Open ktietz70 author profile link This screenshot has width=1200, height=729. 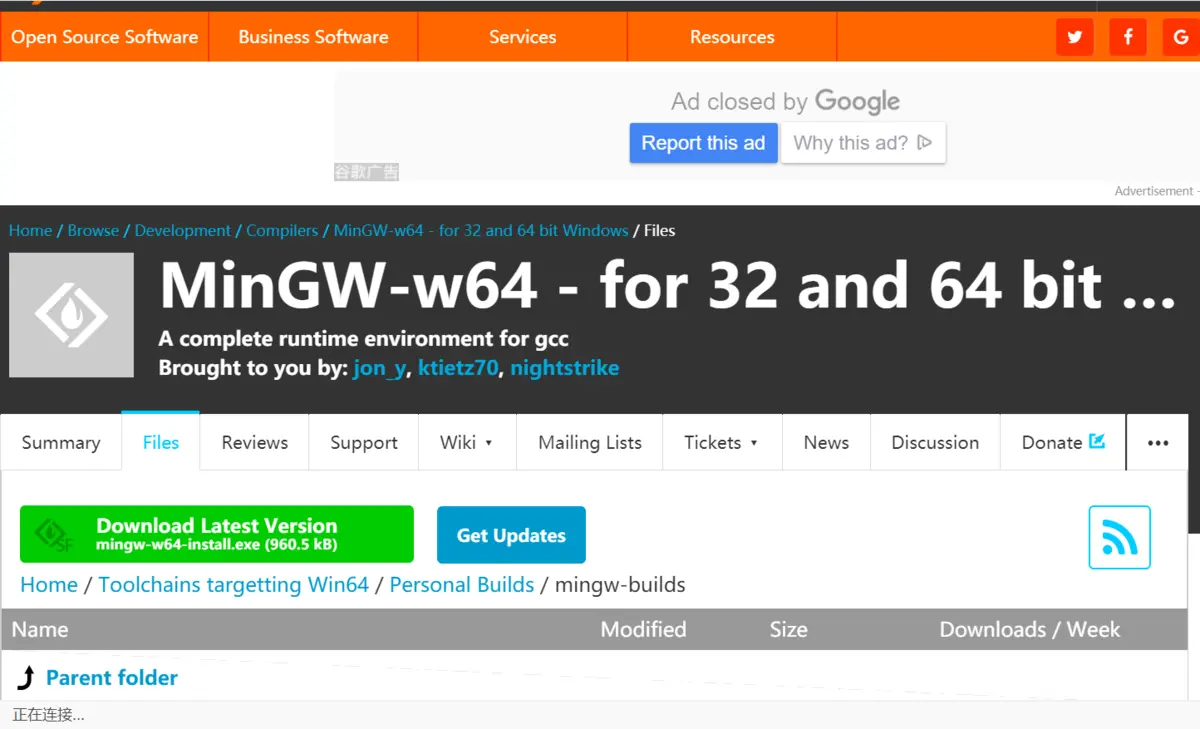point(458,368)
